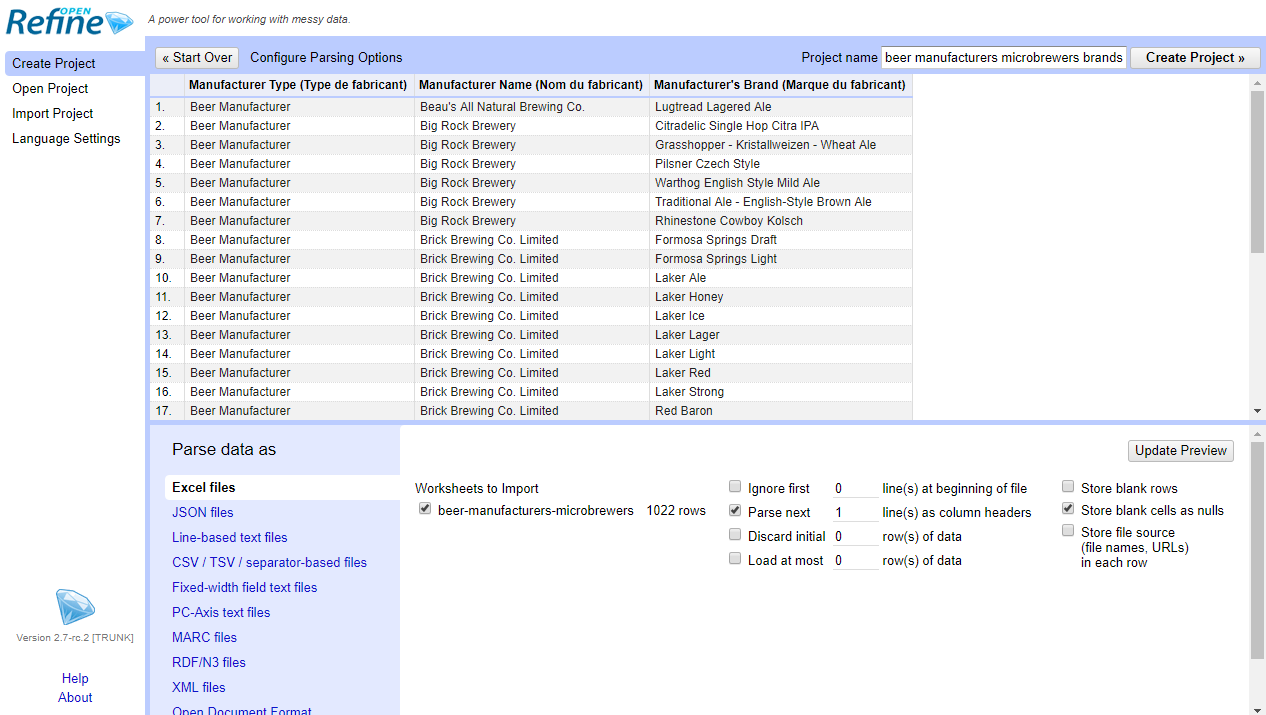Enable Discard initial rows checkbox

coord(735,535)
